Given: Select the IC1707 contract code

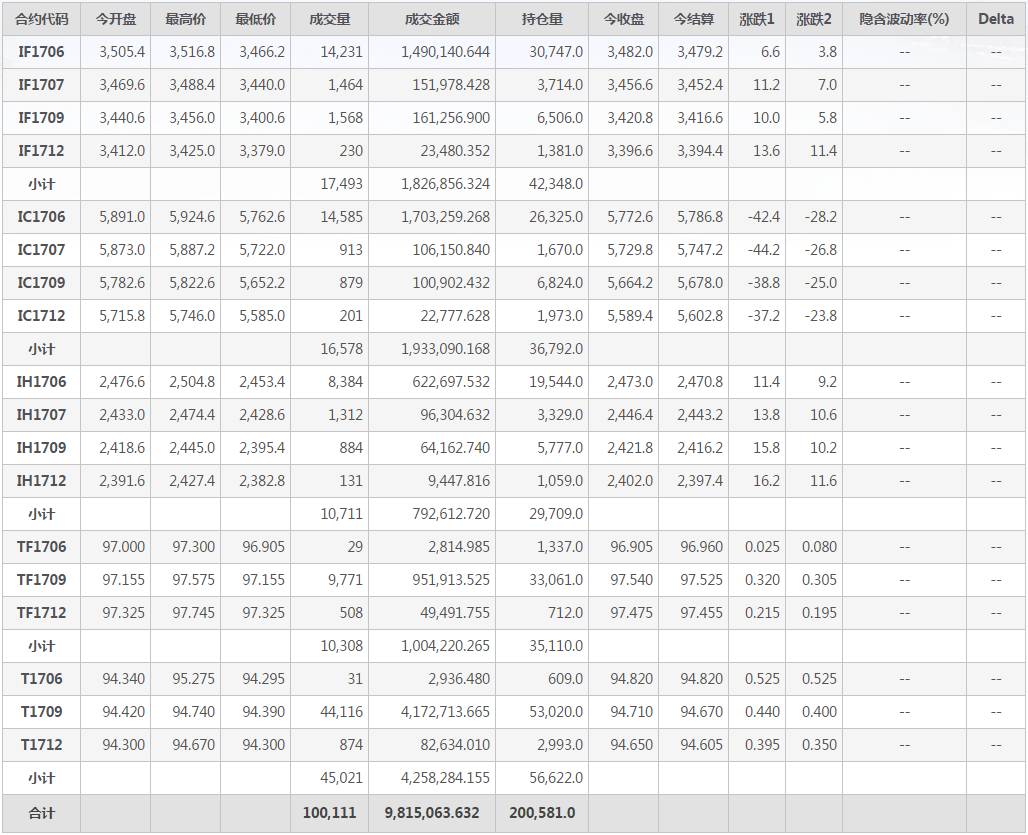Looking at the screenshot, I should click(41, 250).
